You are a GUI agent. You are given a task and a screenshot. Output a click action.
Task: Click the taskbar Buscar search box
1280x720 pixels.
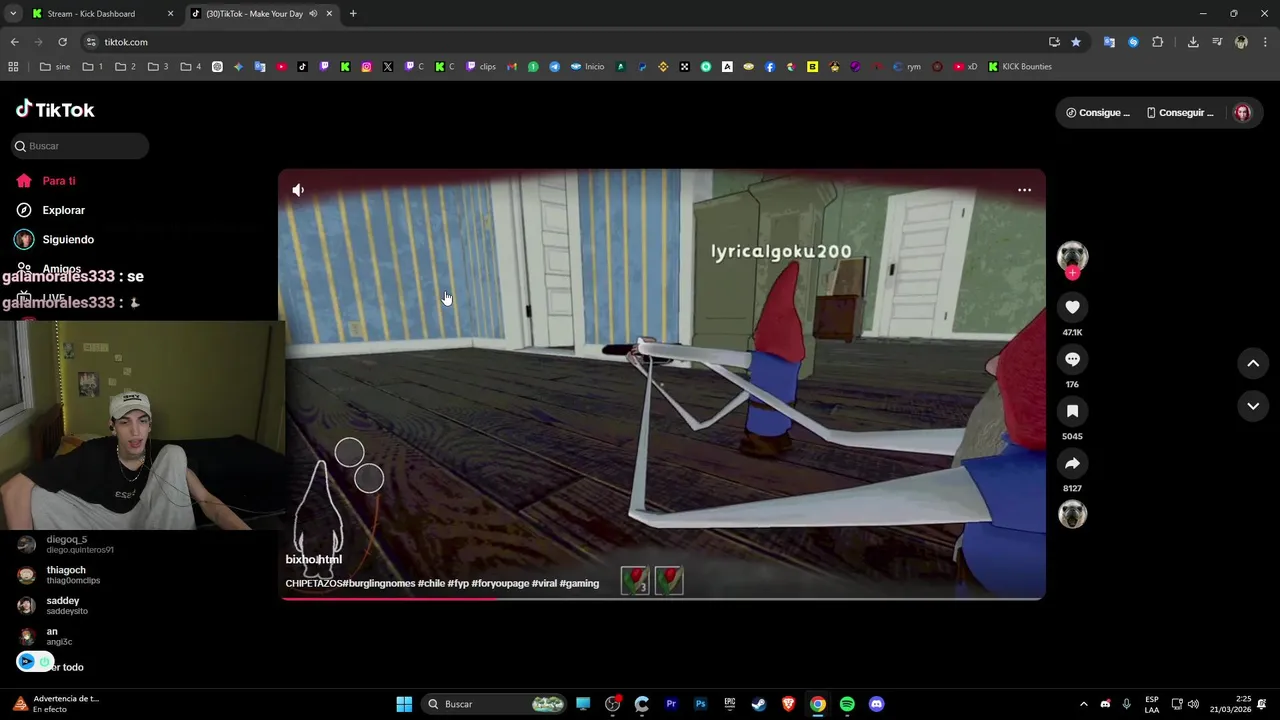[494, 704]
